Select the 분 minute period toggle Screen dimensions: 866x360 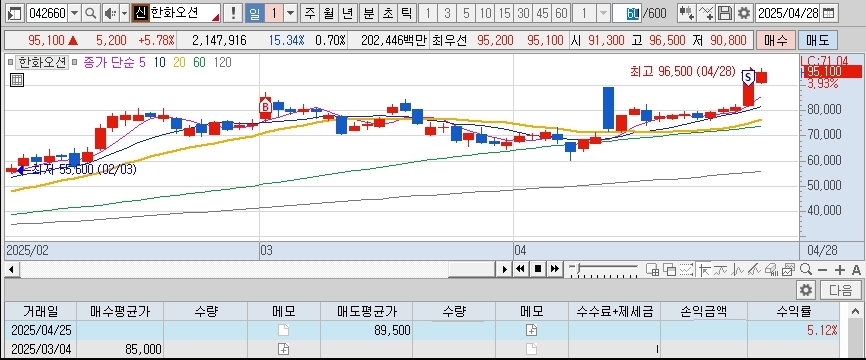[368, 13]
